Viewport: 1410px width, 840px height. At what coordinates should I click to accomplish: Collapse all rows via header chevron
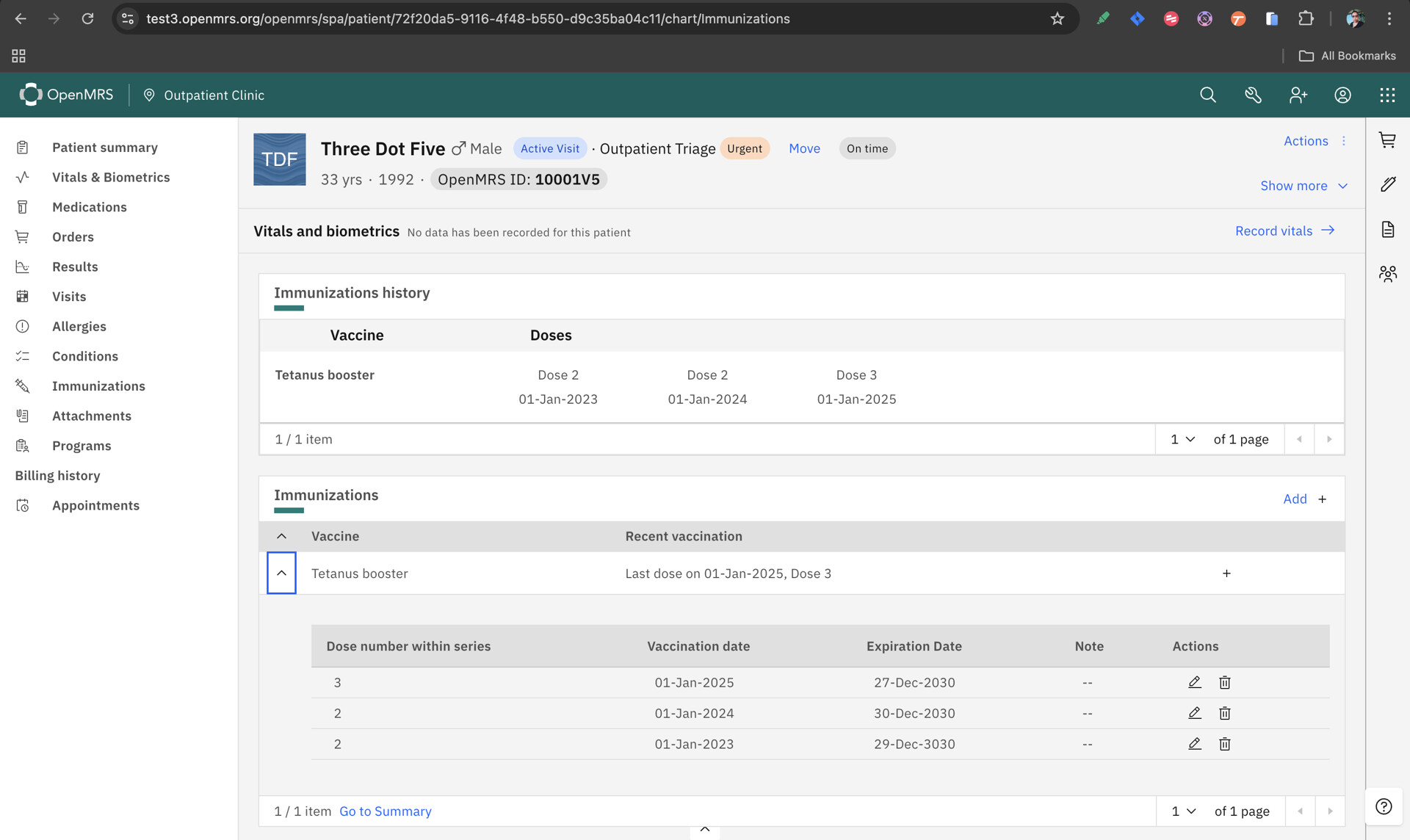click(281, 536)
